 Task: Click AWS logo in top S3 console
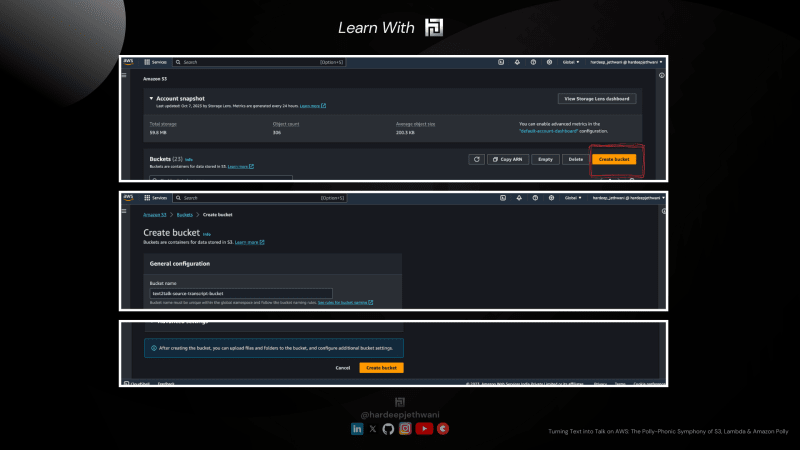click(x=128, y=62)
